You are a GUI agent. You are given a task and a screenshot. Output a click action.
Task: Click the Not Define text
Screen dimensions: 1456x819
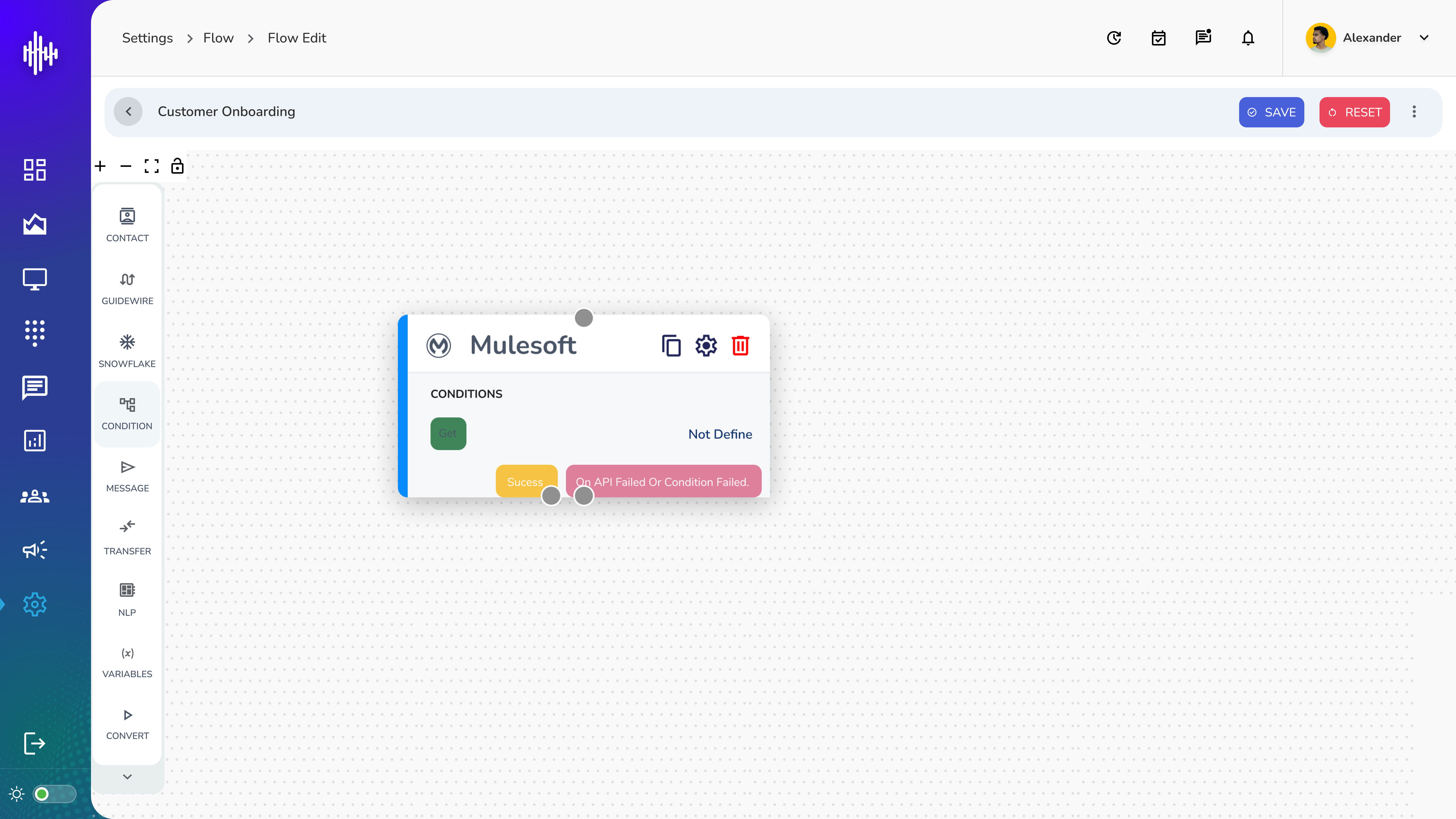[720, 434]
